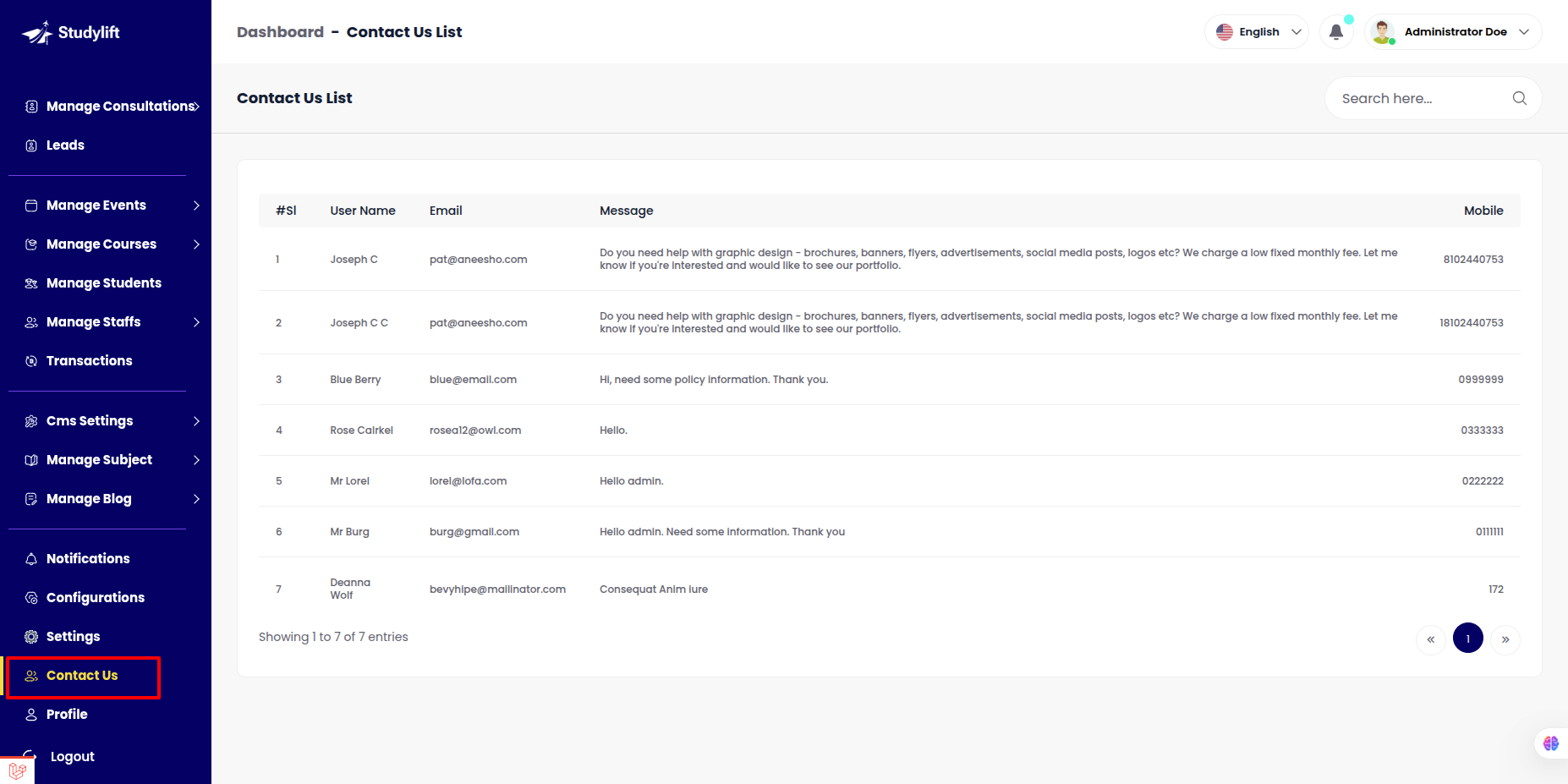Click the User Name column header
This screenshot has width=1568, height=784.
coord(363,211)
